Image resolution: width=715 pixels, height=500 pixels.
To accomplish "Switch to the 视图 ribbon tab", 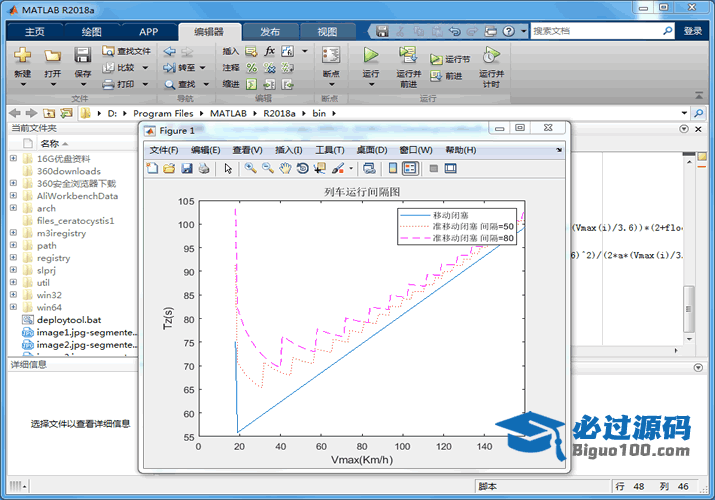I will pyautogui.click(x=327, y=32).
